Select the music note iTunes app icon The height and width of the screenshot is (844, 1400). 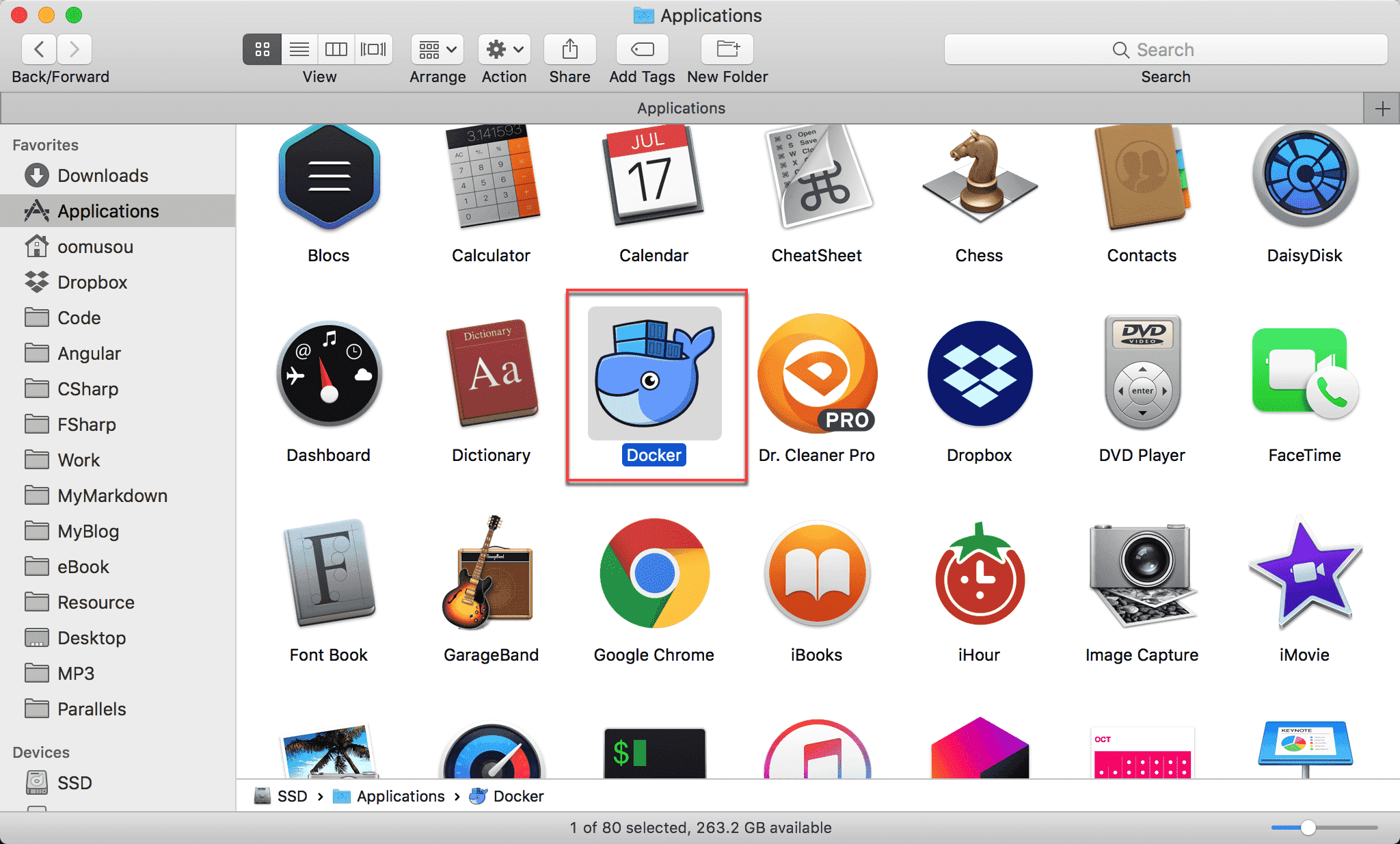pos(817,750)
